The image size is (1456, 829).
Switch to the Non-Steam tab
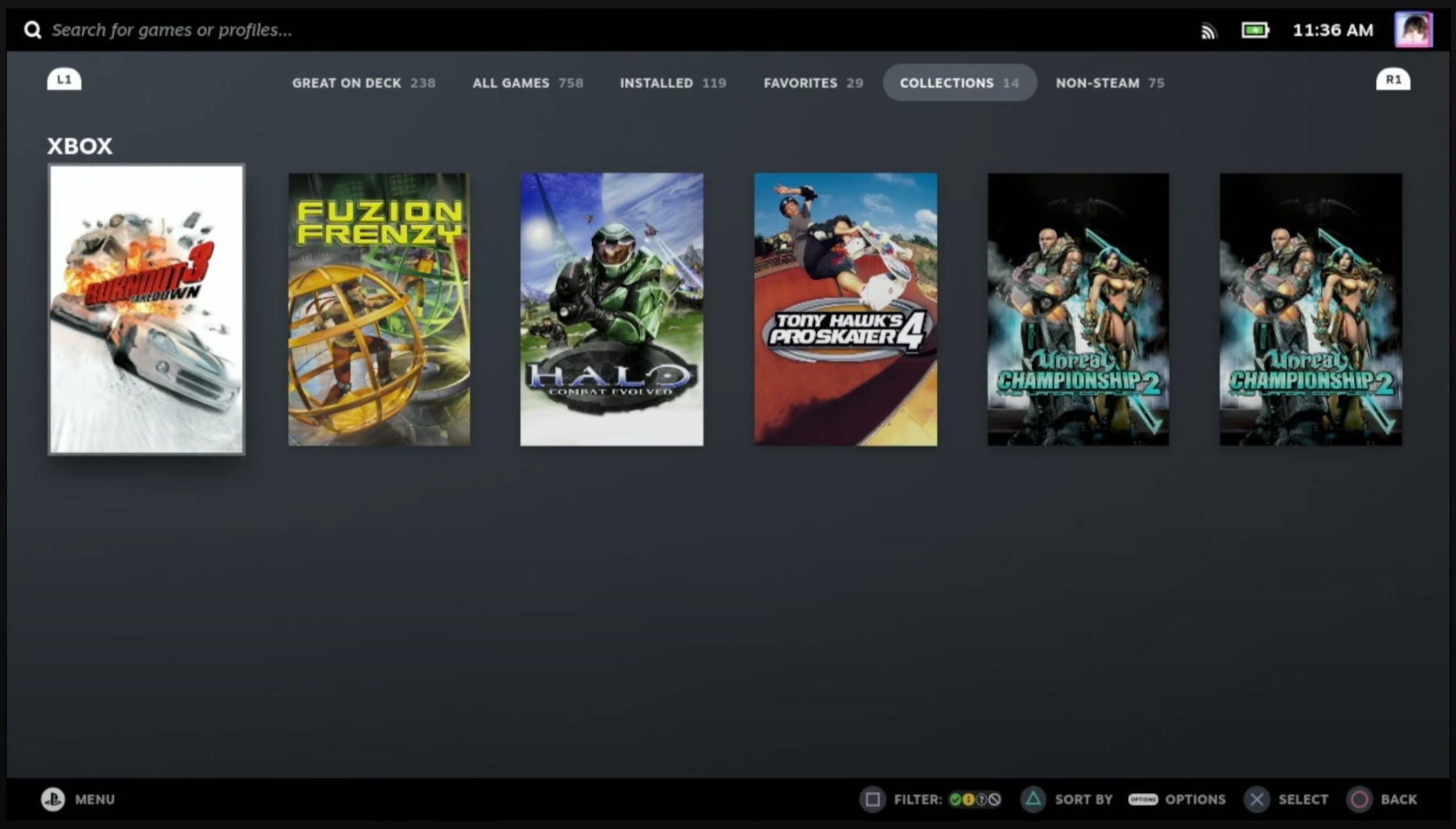point(1110,83)
